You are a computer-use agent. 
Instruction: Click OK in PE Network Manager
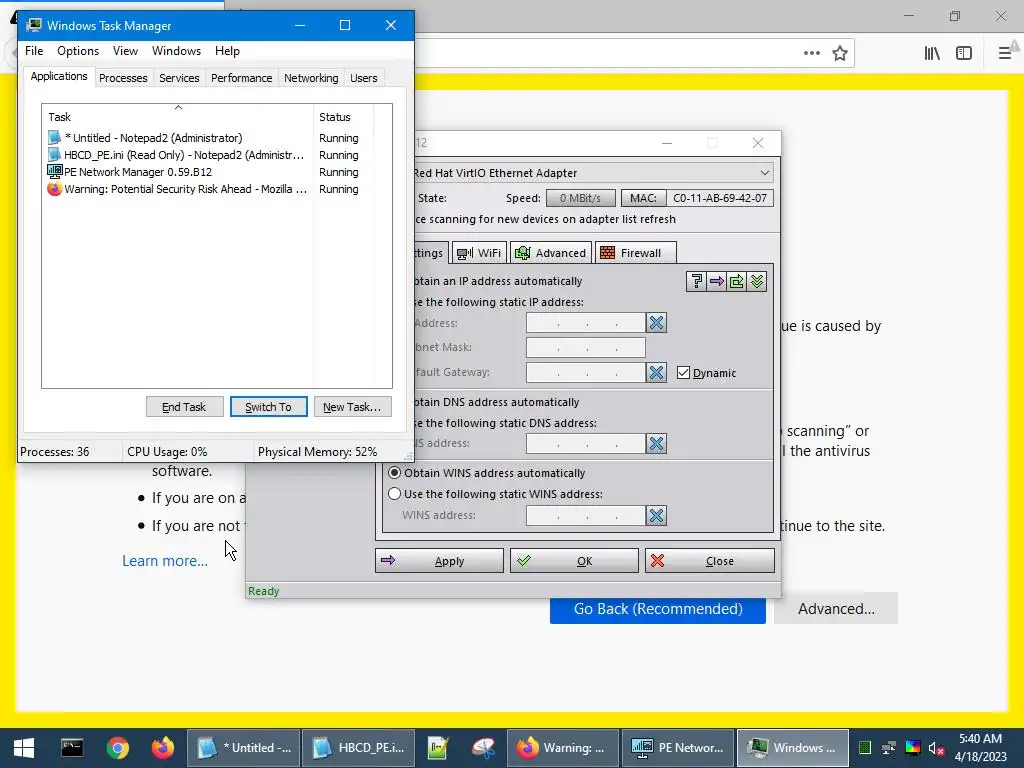pos(574,561)
